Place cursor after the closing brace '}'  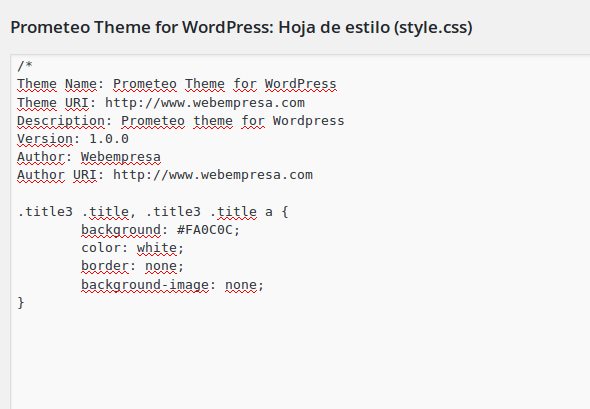(26, 303)
